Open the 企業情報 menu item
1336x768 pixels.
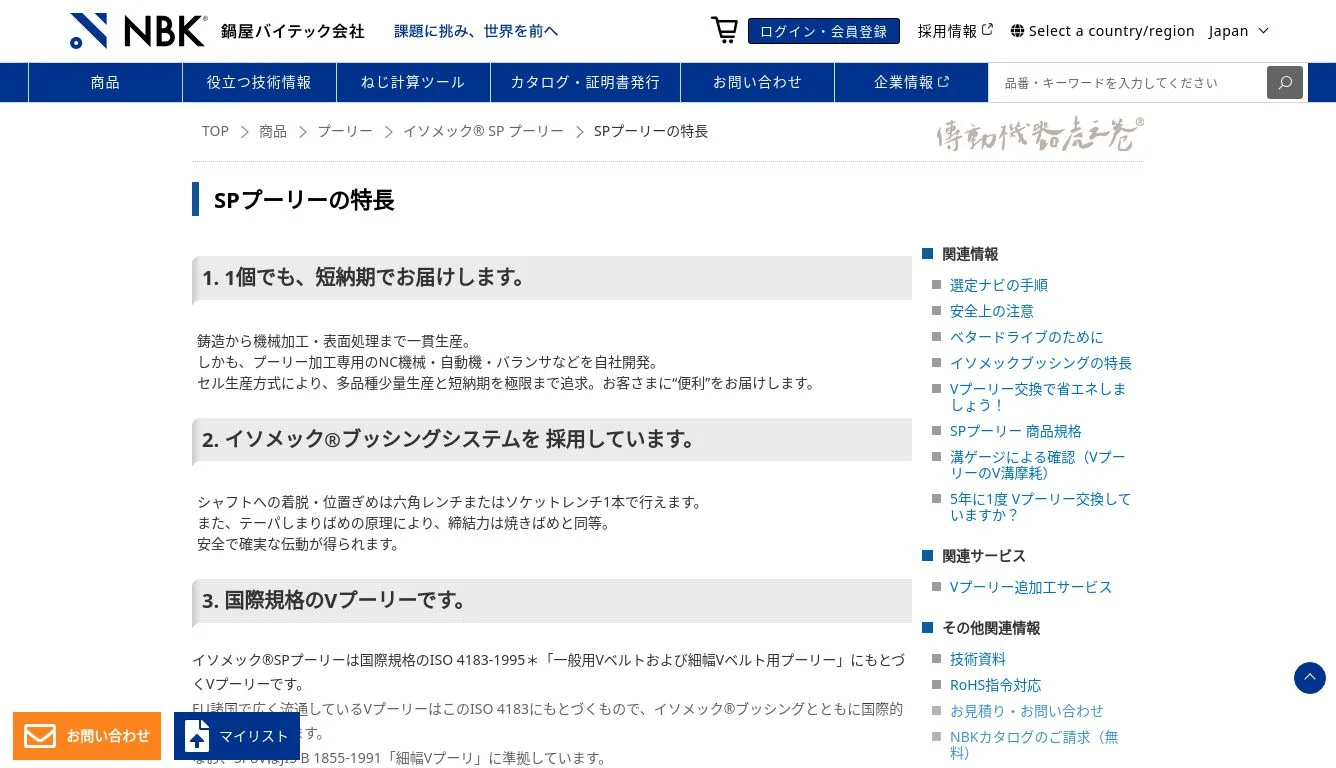tap(911, 82)
